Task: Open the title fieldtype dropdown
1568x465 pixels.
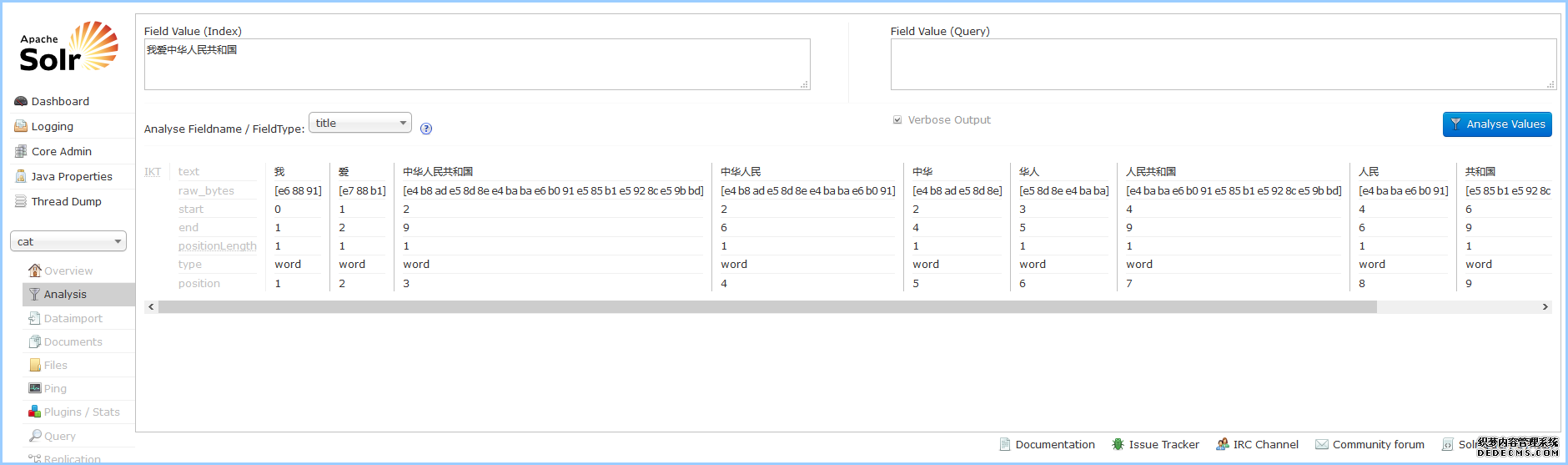Action: click(360, 123)
